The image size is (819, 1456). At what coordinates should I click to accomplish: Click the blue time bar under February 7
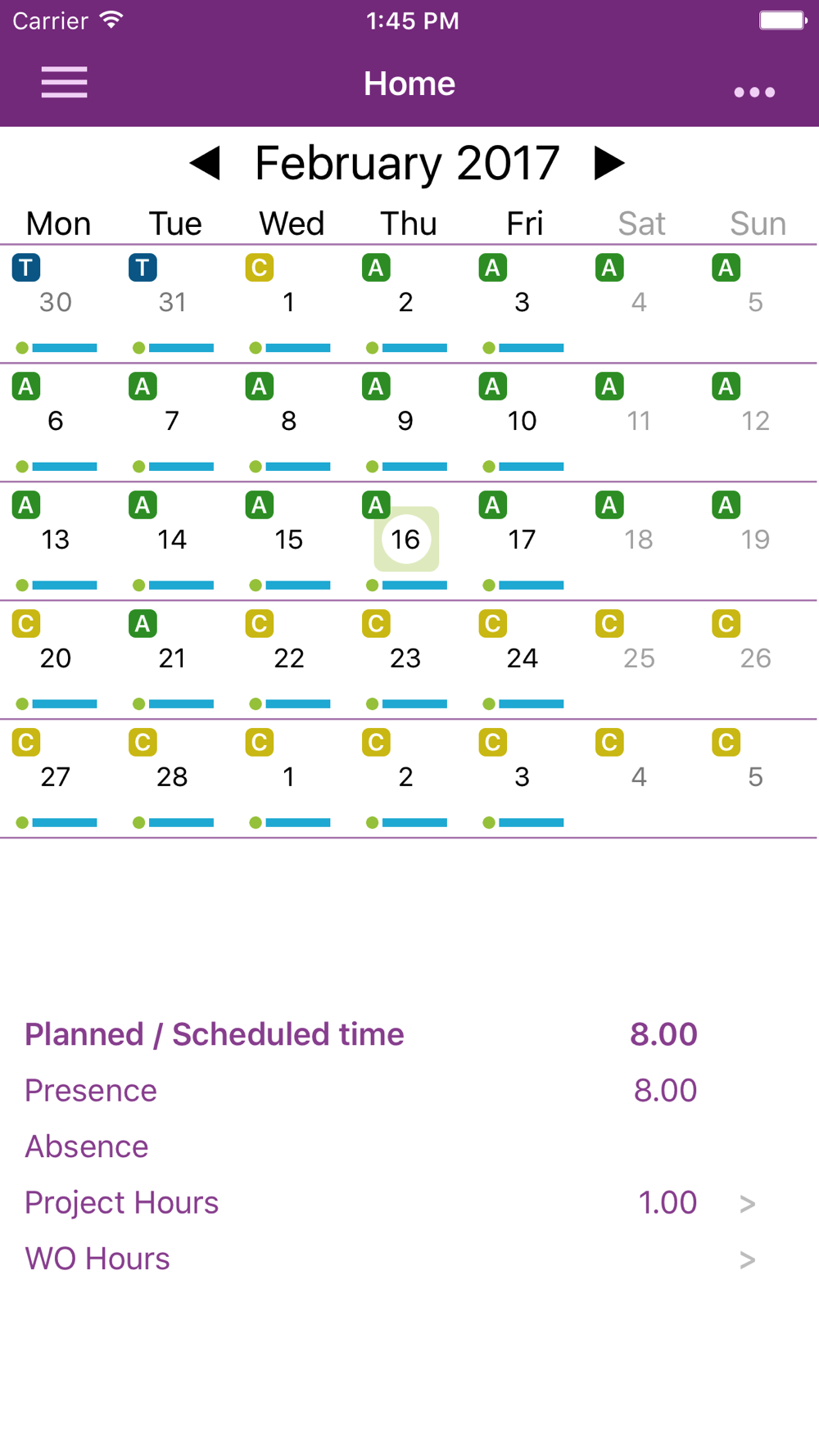click(181, 467)
